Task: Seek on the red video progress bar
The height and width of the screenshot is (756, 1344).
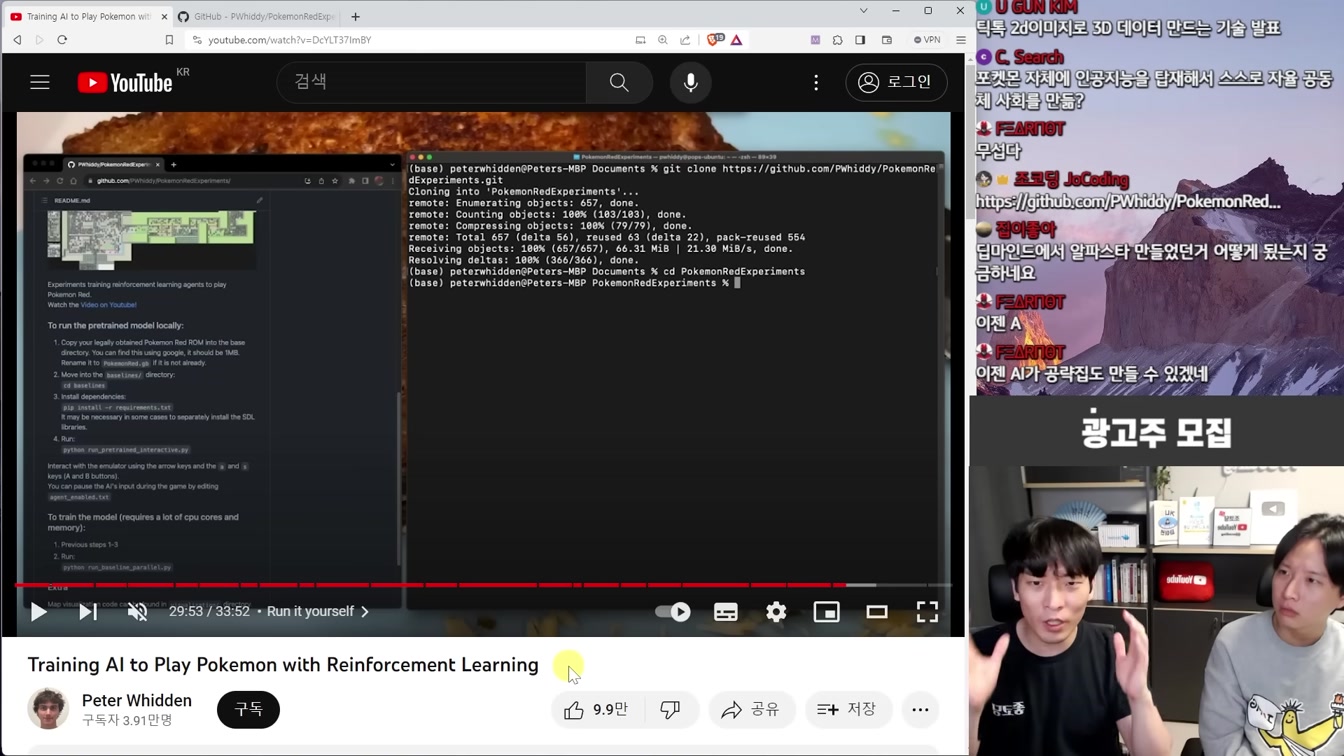Action: coord(430,585)
